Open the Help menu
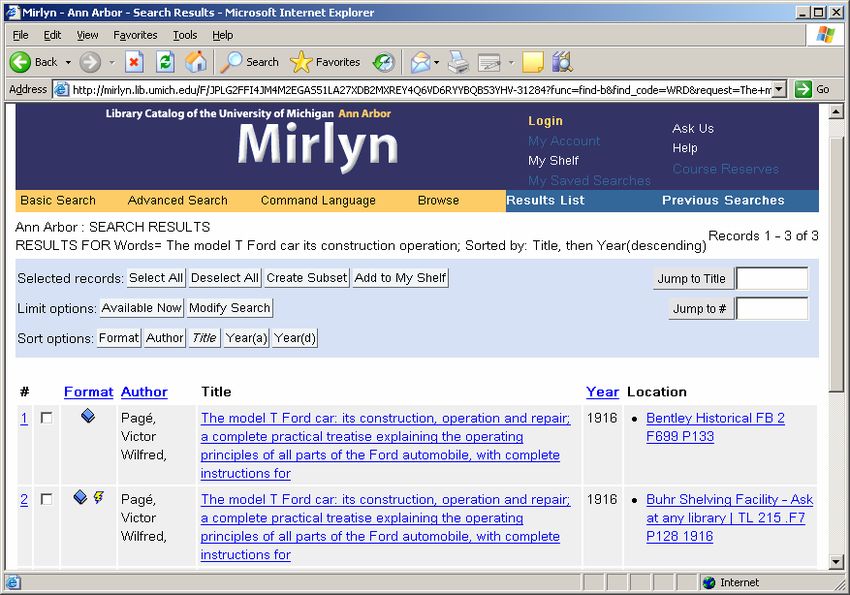Viewport: 850px width, 595px height. coord(222,35)
